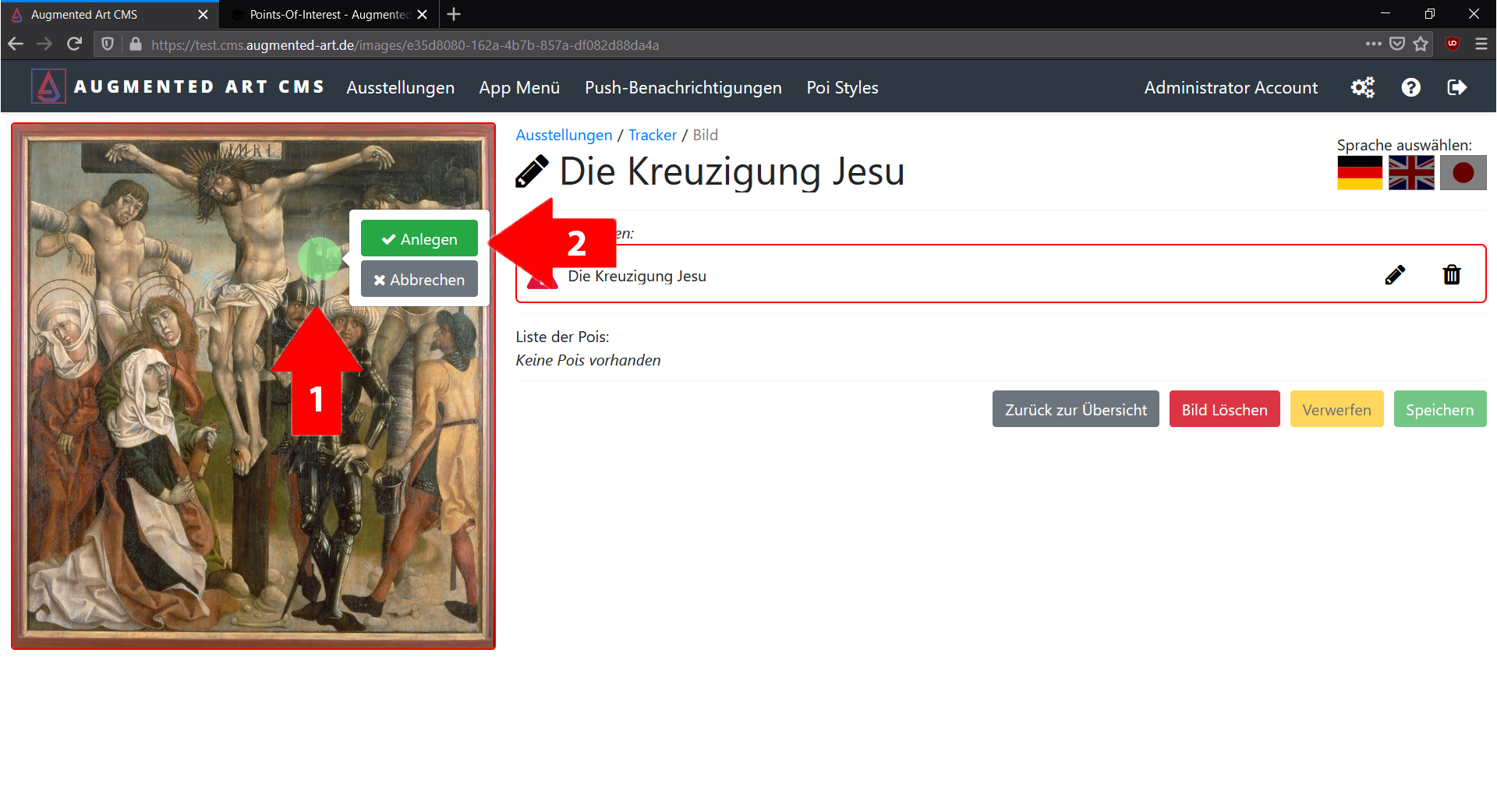Click the crucifixion painting image
The width and height of the screenshot is (1497, 812).
coord(253,386)
